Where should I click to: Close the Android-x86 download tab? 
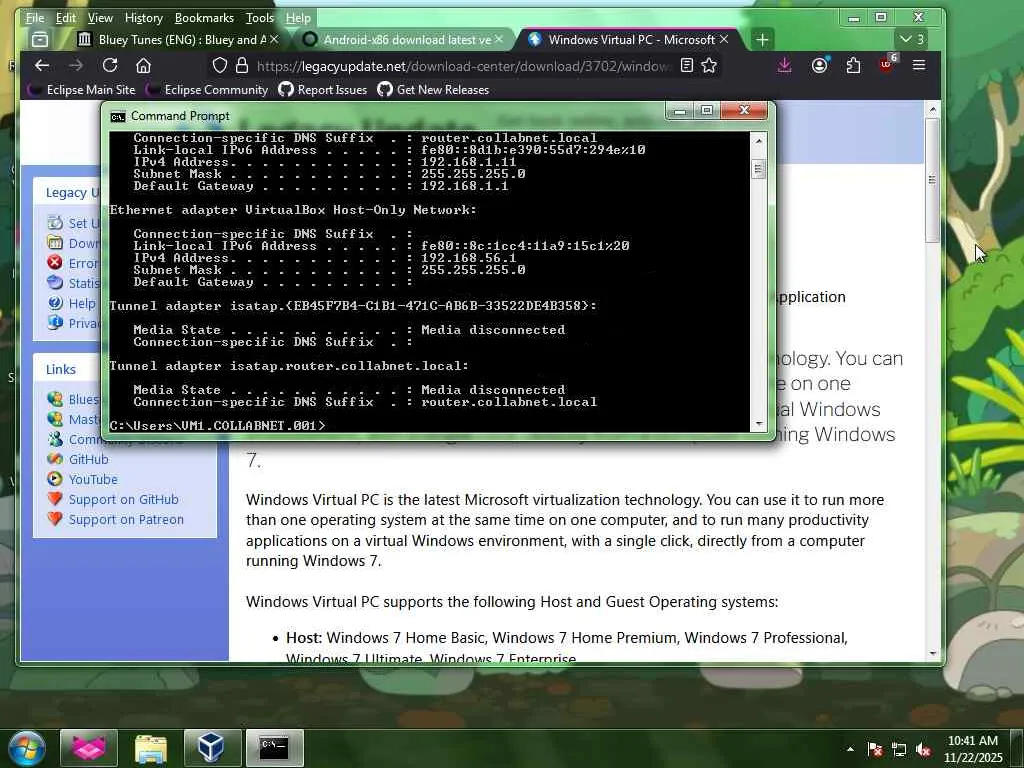coord(499,40)
